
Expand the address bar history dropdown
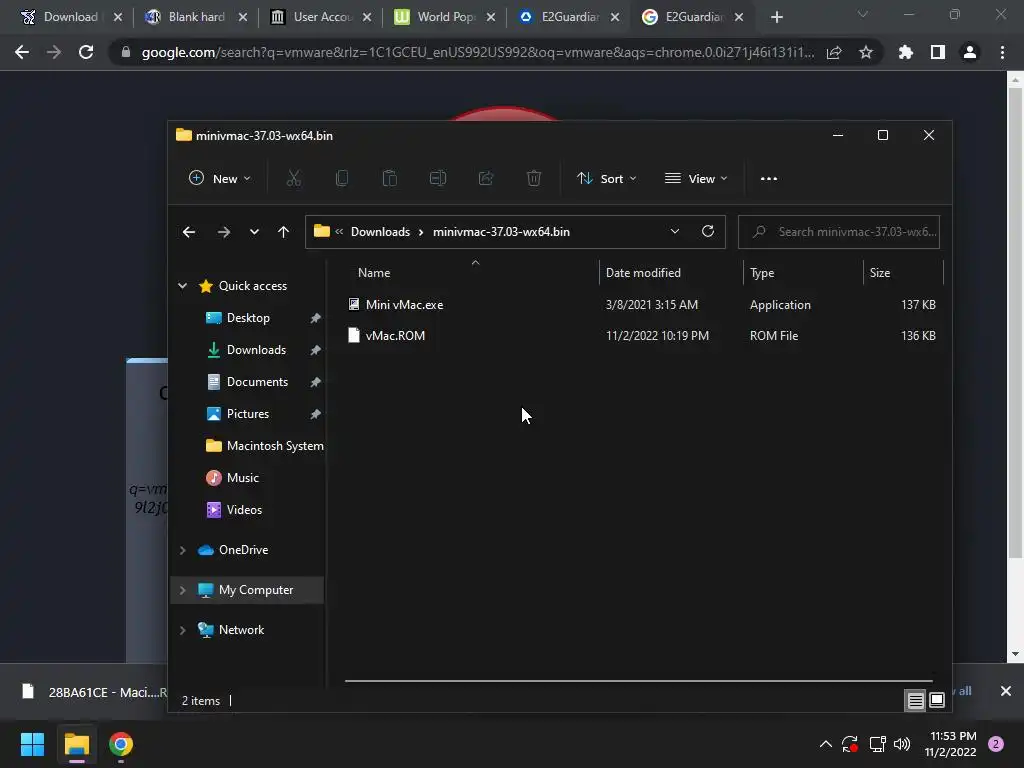point(675,231)
